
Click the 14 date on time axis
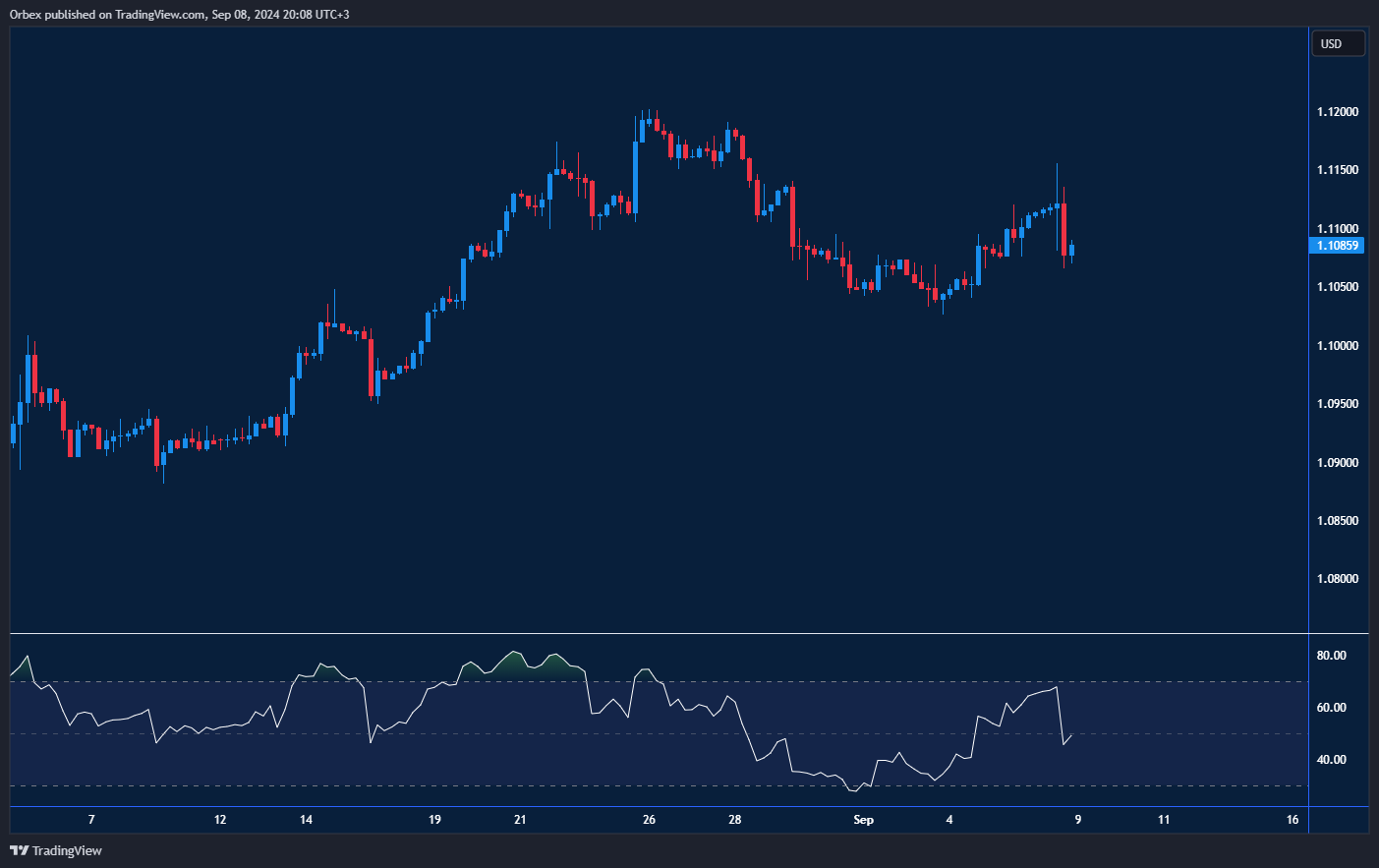pos(306,820)
